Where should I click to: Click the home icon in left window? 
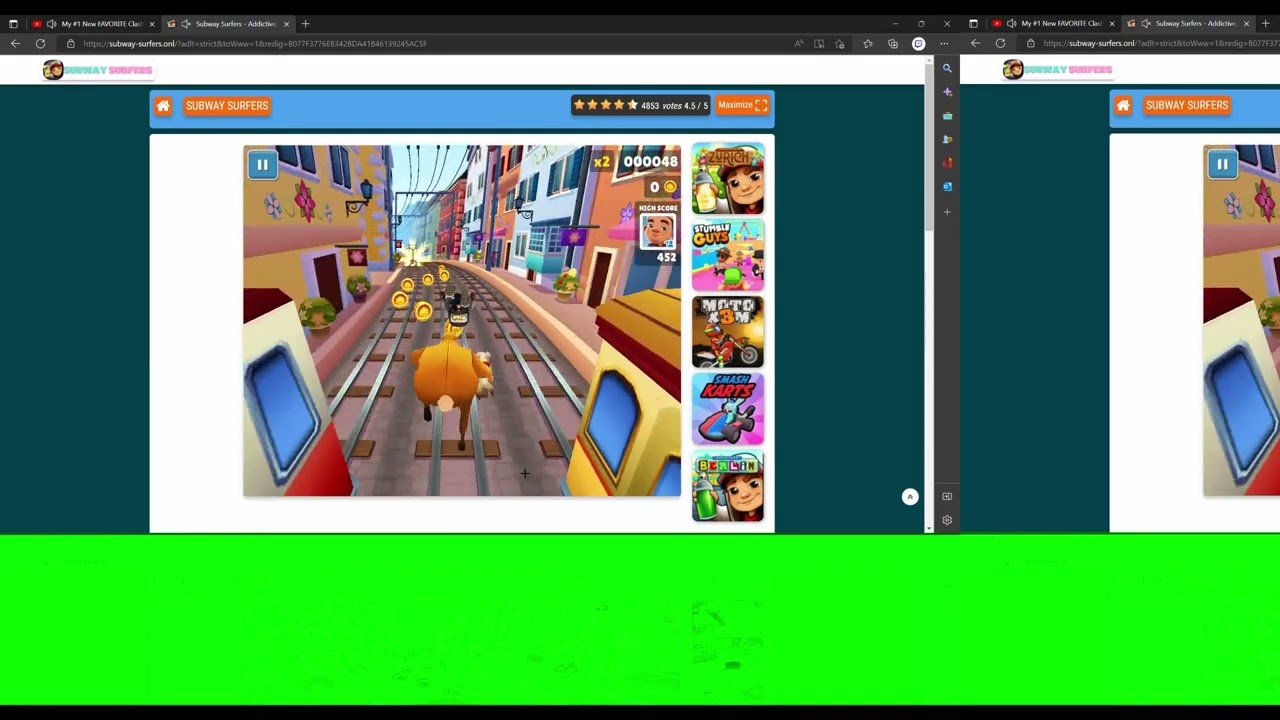[163, 106]
